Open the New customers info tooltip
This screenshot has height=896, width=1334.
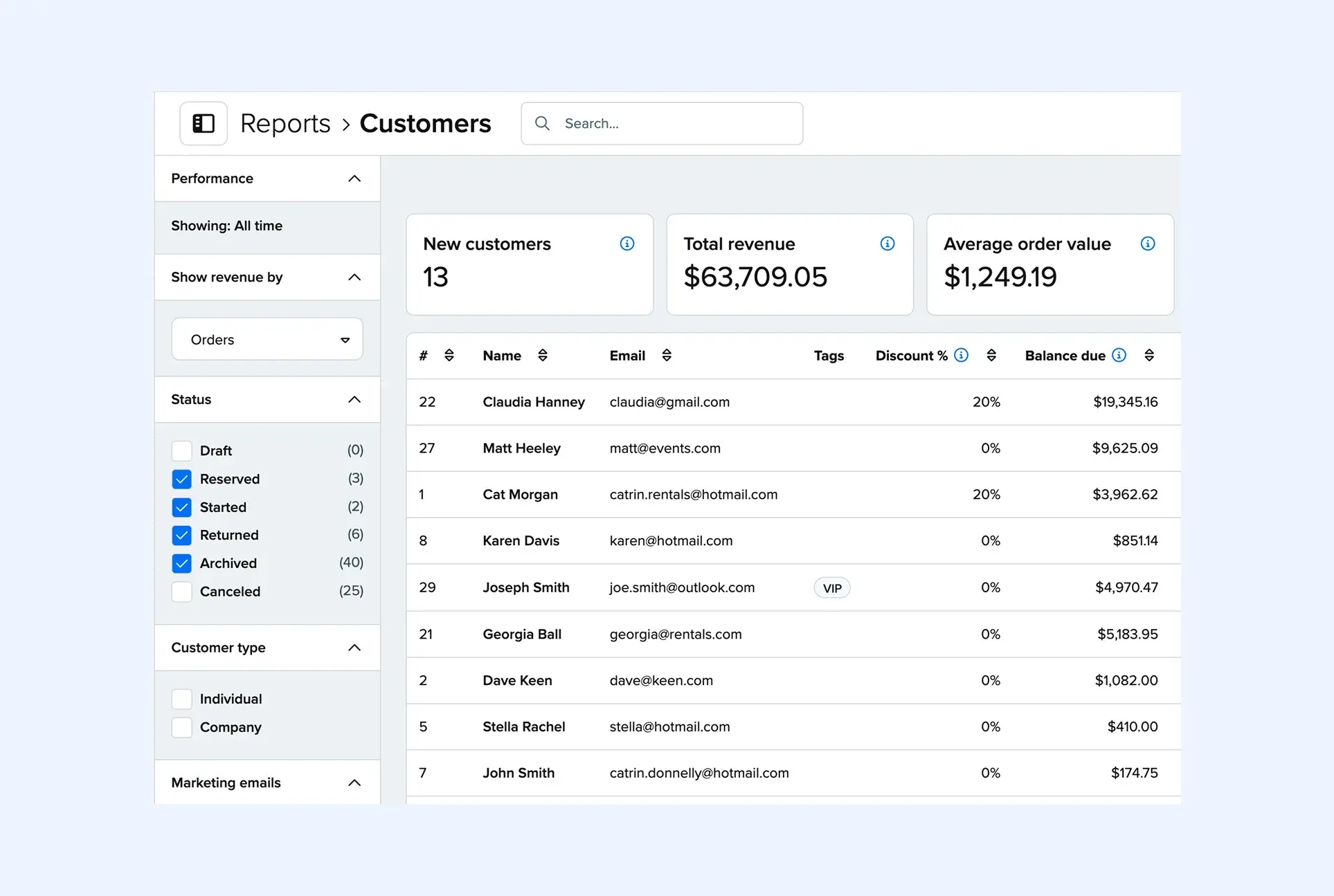(x=627, y=243)
